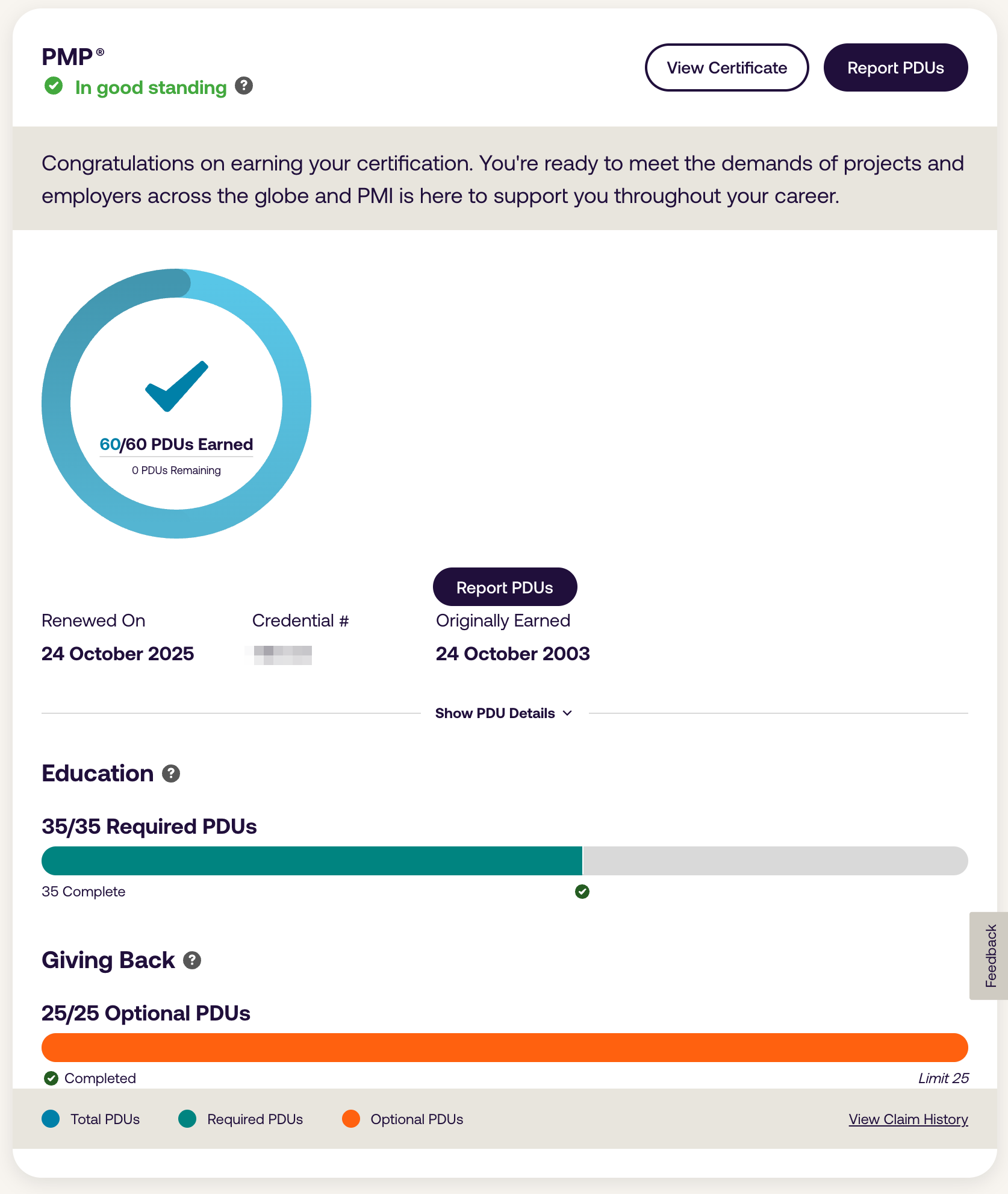Click the green Required PDUs legend dot
The image size is (1008, 1194).
pyautogui.click(x=187, y=1119)
